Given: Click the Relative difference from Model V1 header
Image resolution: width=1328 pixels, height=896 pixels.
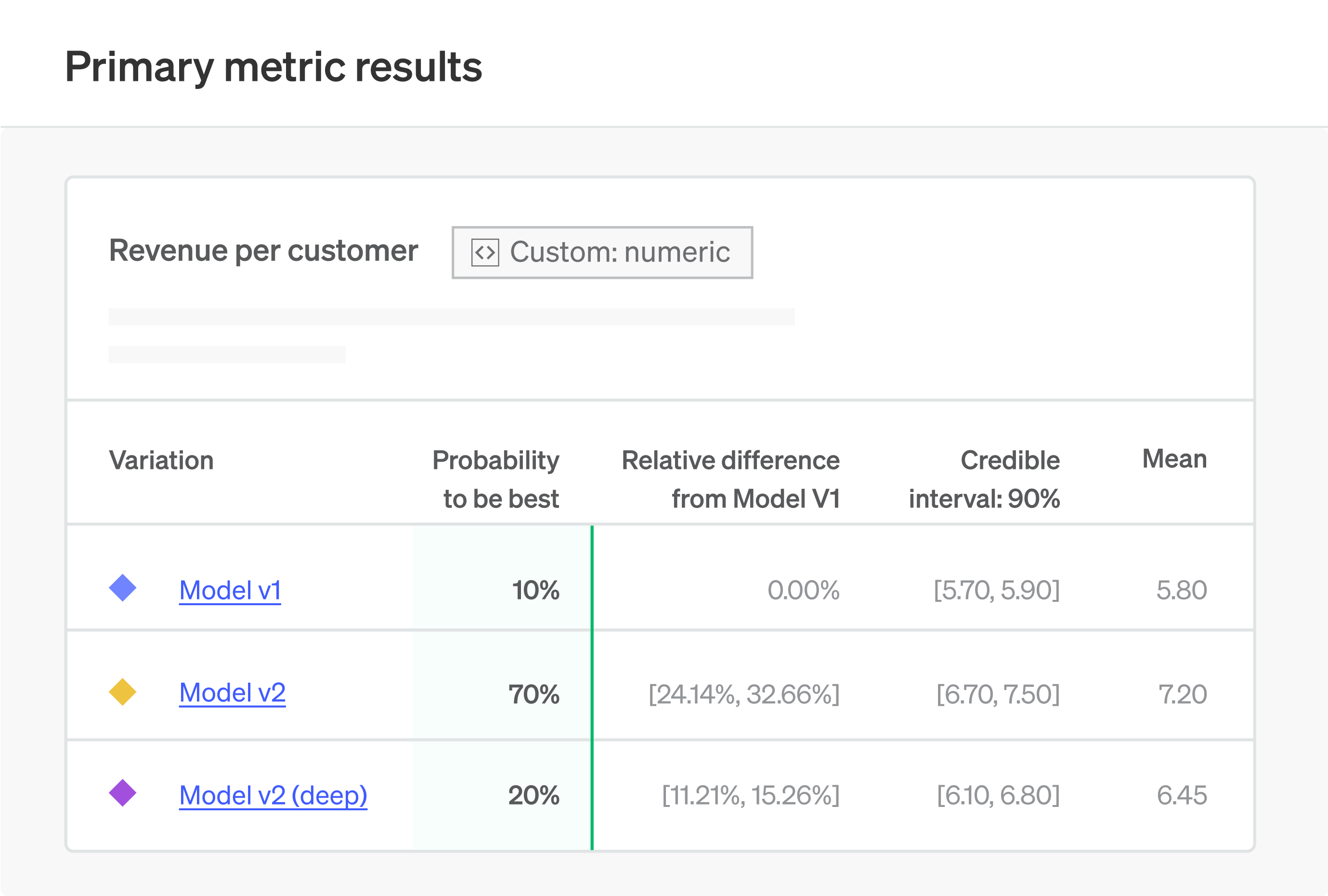Looking at the screenshot, I should click(x=730, y=479).
